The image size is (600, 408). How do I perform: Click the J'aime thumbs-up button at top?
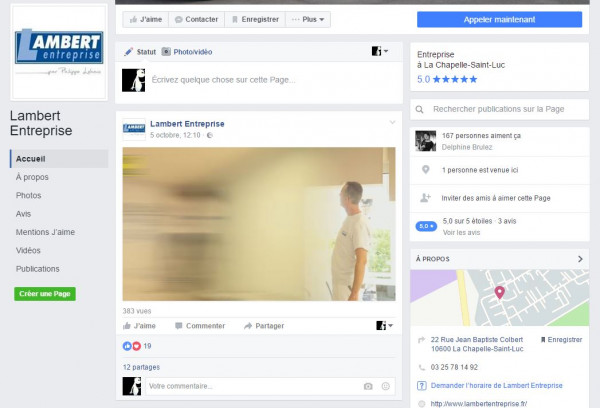(x=146, y=20)
